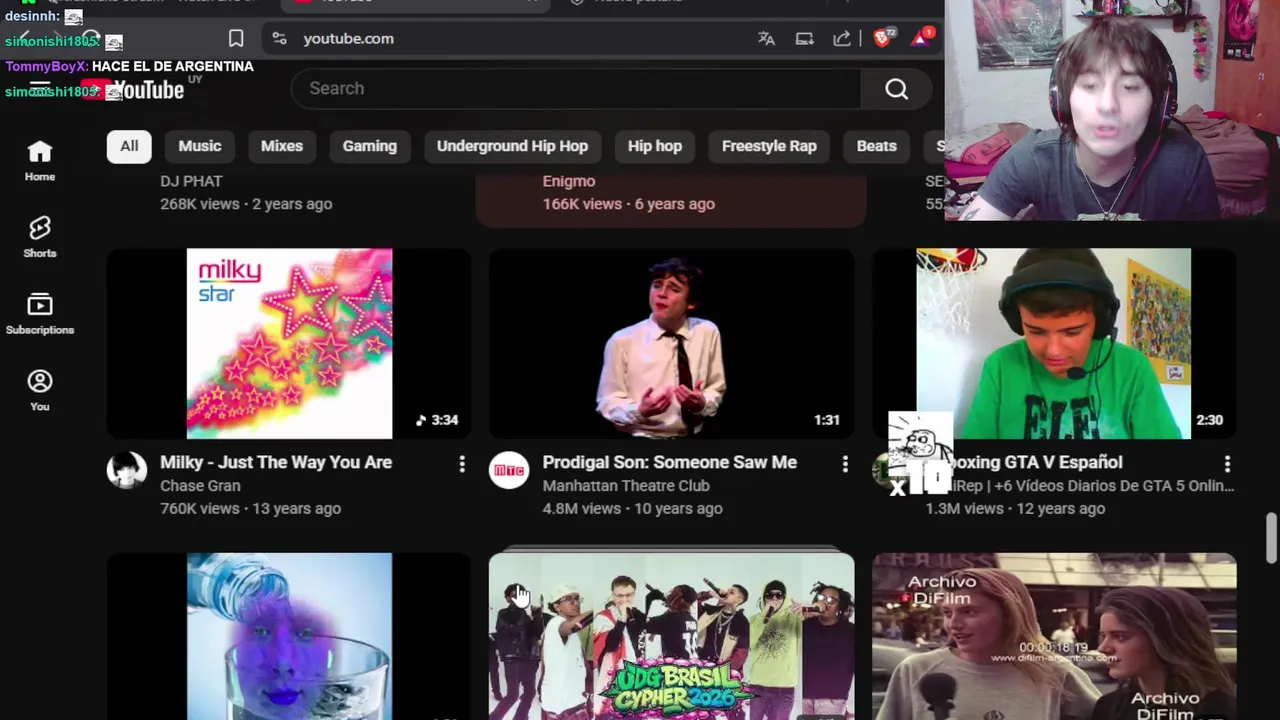This screenshot has width=1280, height=720.
Task: Open options menu for Prodigal Son video
Action: (845, 464)
